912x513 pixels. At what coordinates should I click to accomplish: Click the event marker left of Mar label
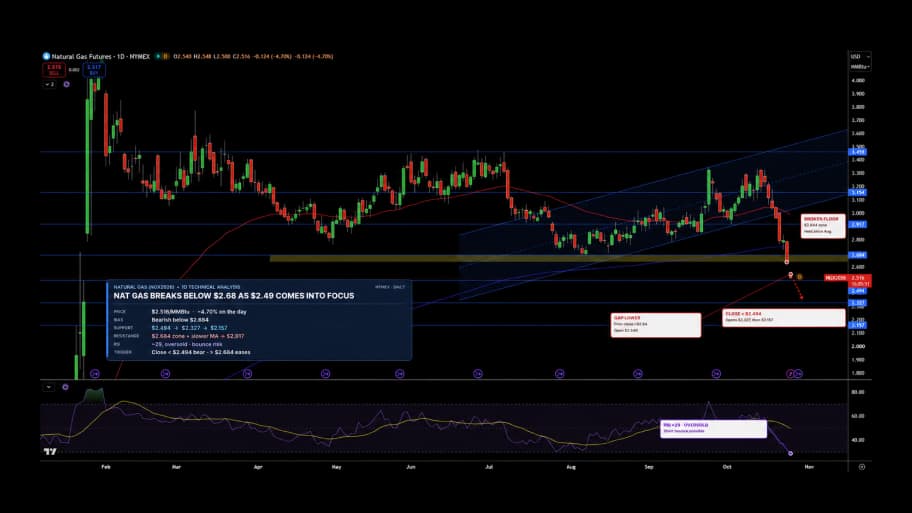(x=165, y=373)
